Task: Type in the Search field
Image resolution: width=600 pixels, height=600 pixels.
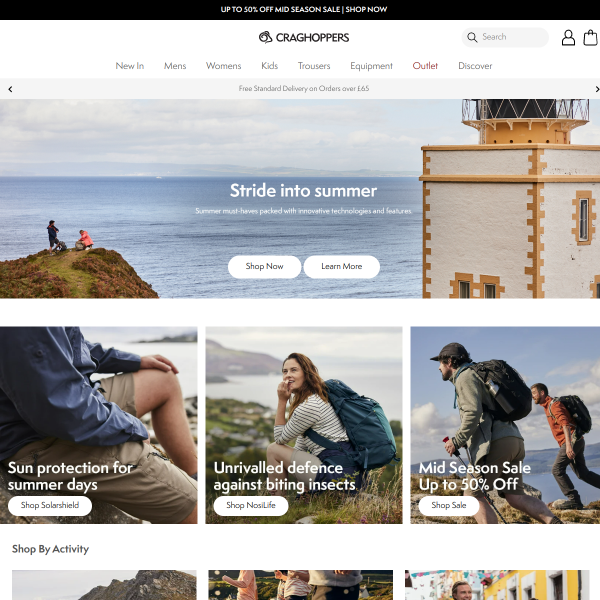Action: [512, 37]
